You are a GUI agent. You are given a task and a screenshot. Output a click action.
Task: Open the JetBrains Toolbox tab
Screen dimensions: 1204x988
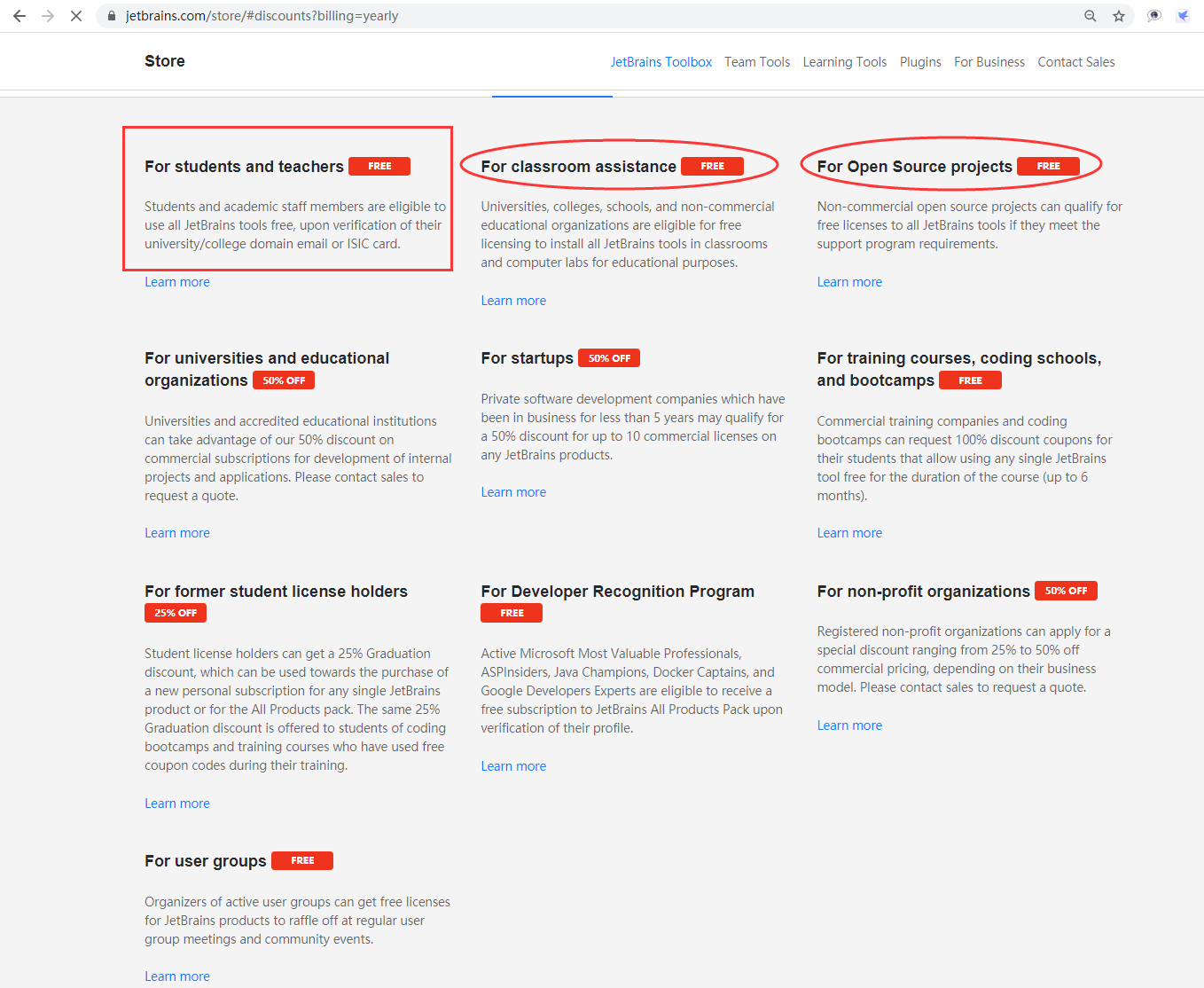(x=661, y=62)
